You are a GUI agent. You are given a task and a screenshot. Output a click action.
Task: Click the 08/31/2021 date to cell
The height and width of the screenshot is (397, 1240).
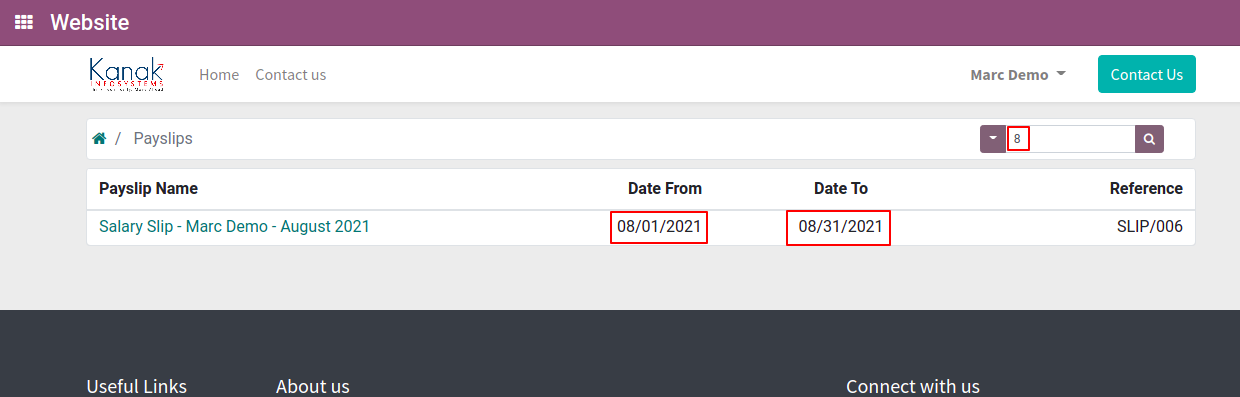(x=839, y=227)
